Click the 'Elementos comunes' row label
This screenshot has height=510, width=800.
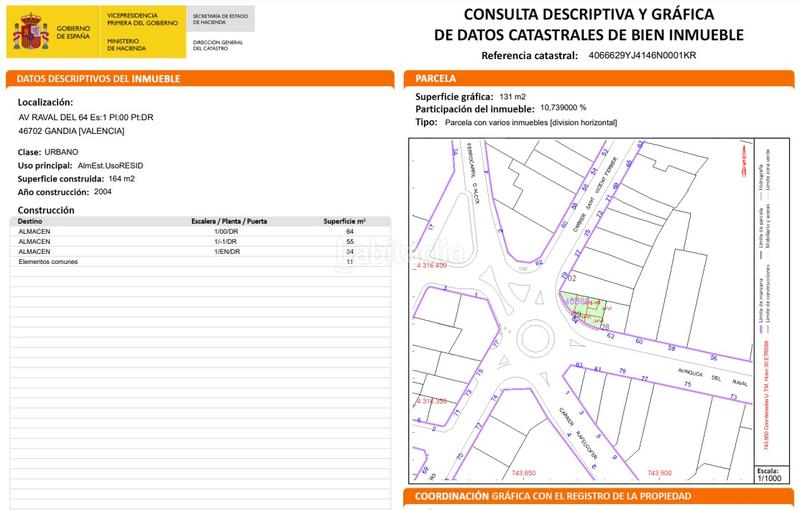click(x=48, y=262)
